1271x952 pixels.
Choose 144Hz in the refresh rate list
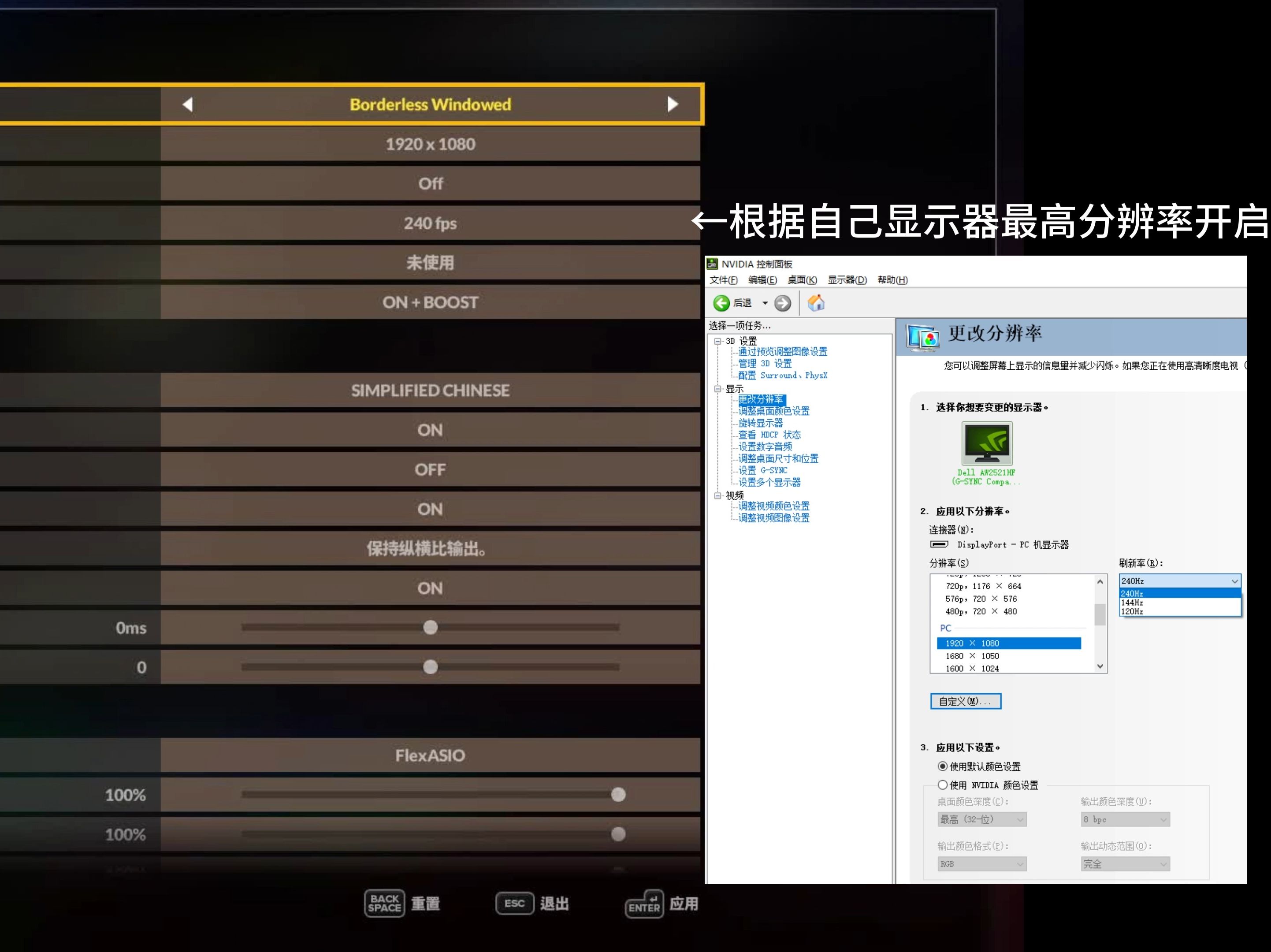point(1132,602)
